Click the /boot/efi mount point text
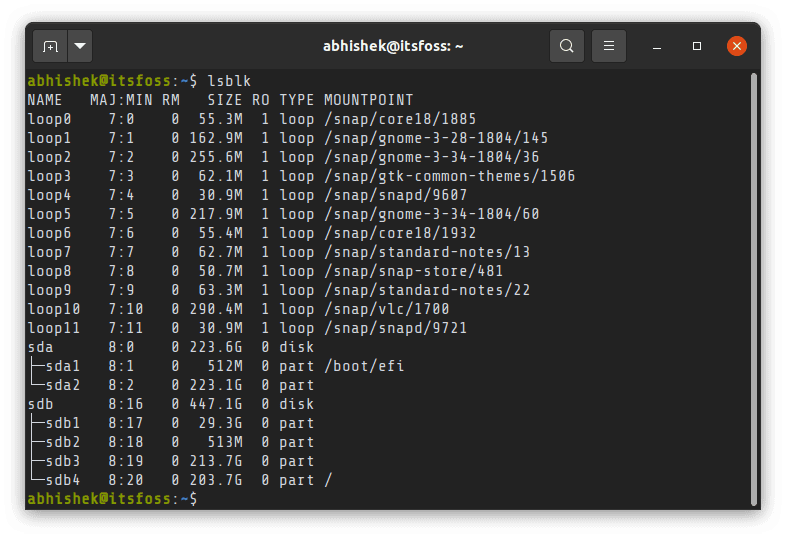The image size is (786, 538). tap(363, 366)
